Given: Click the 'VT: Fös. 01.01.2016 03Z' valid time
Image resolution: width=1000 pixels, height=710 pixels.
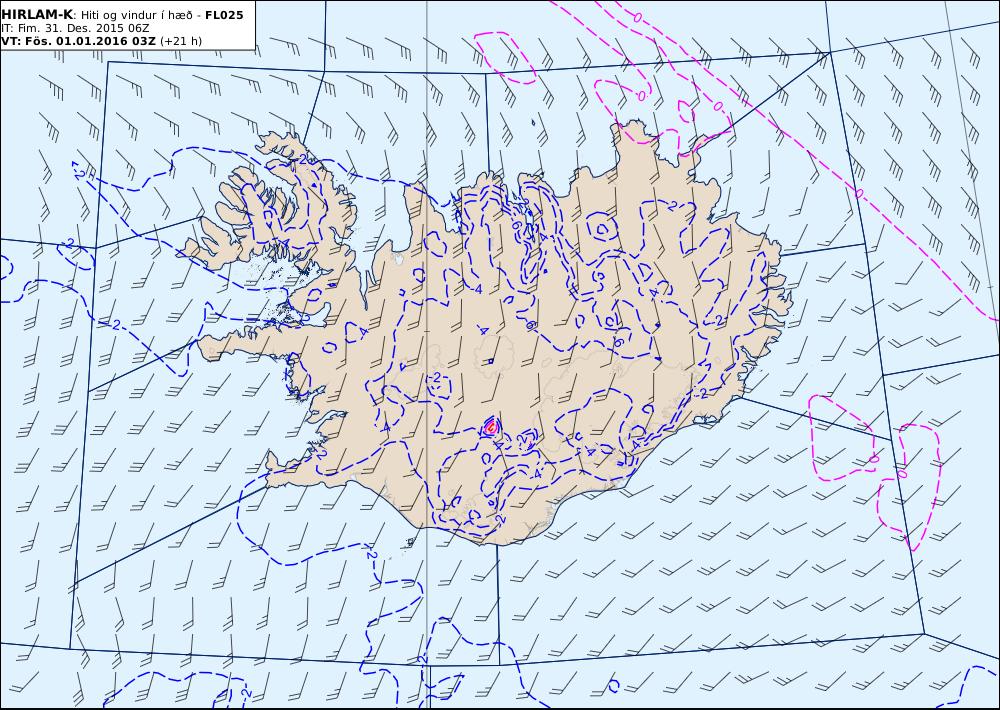Looking at the screenshot, I should point(78,41).
